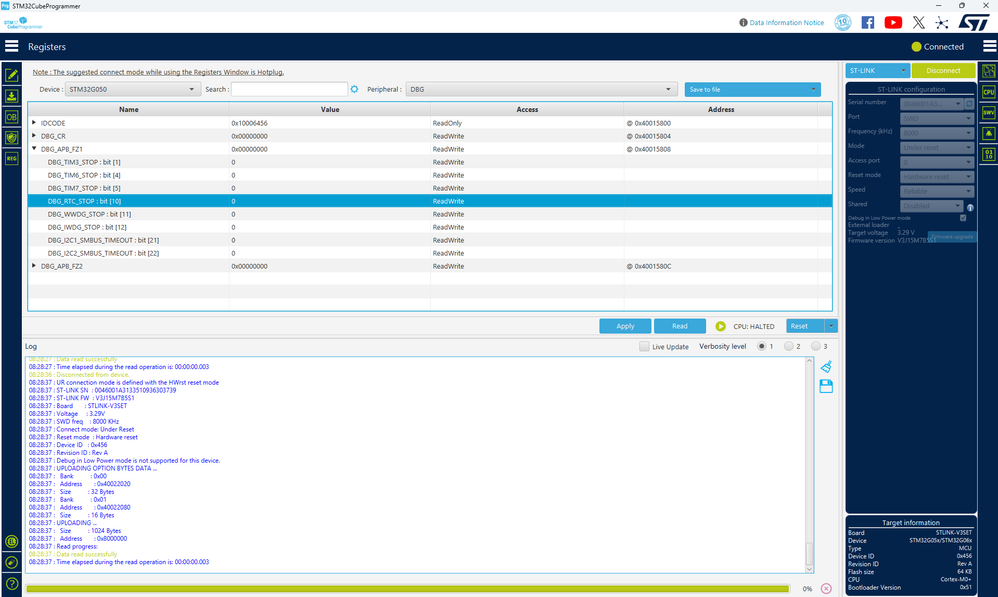
Task: Save the log using the floppy disk icon
Action: 826,386
